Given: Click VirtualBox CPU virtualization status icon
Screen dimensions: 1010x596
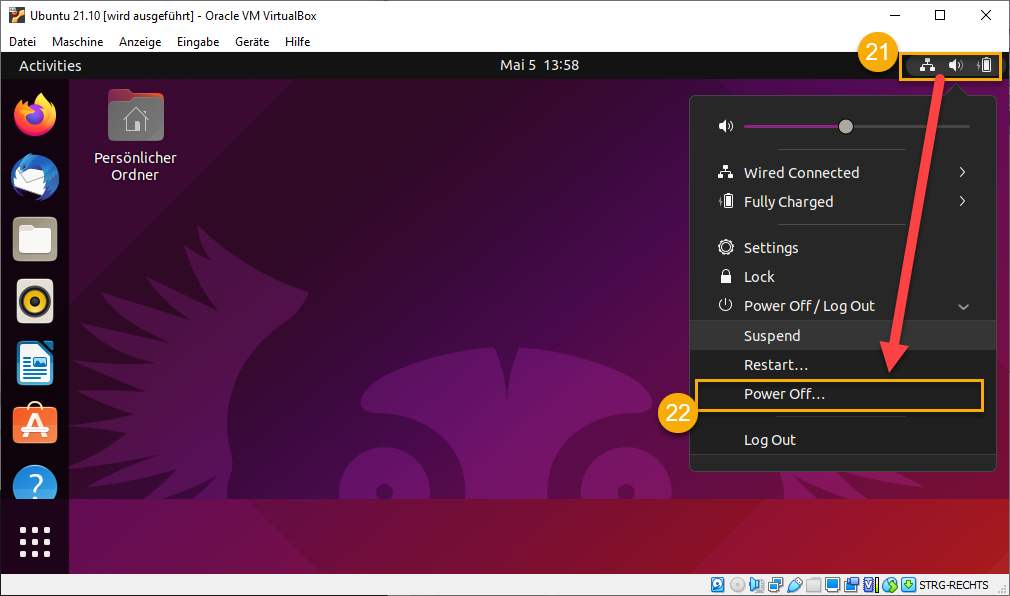Looking at the screenshot, I should 870,584.
